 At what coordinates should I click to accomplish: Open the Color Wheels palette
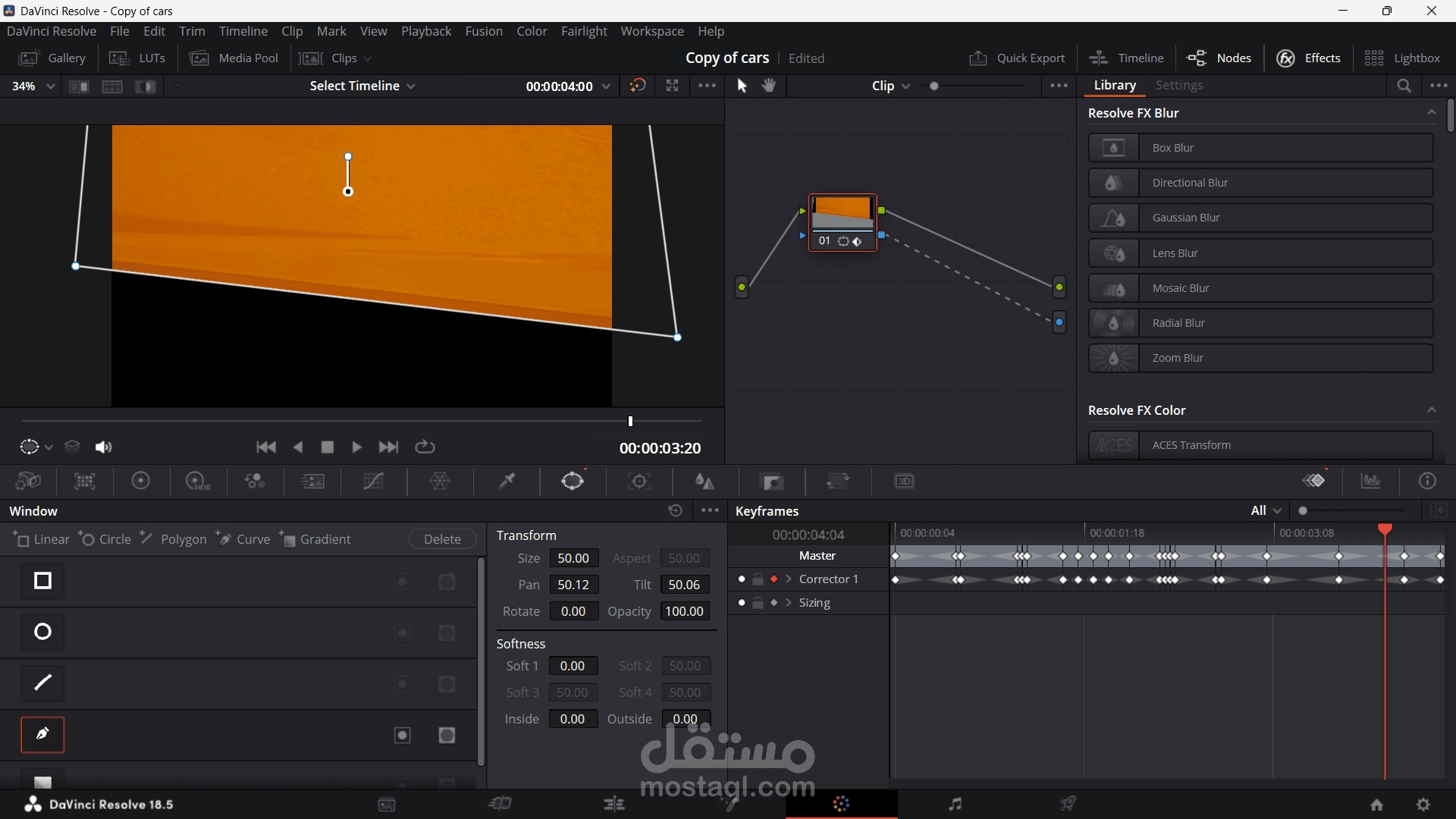coord(141,481)
